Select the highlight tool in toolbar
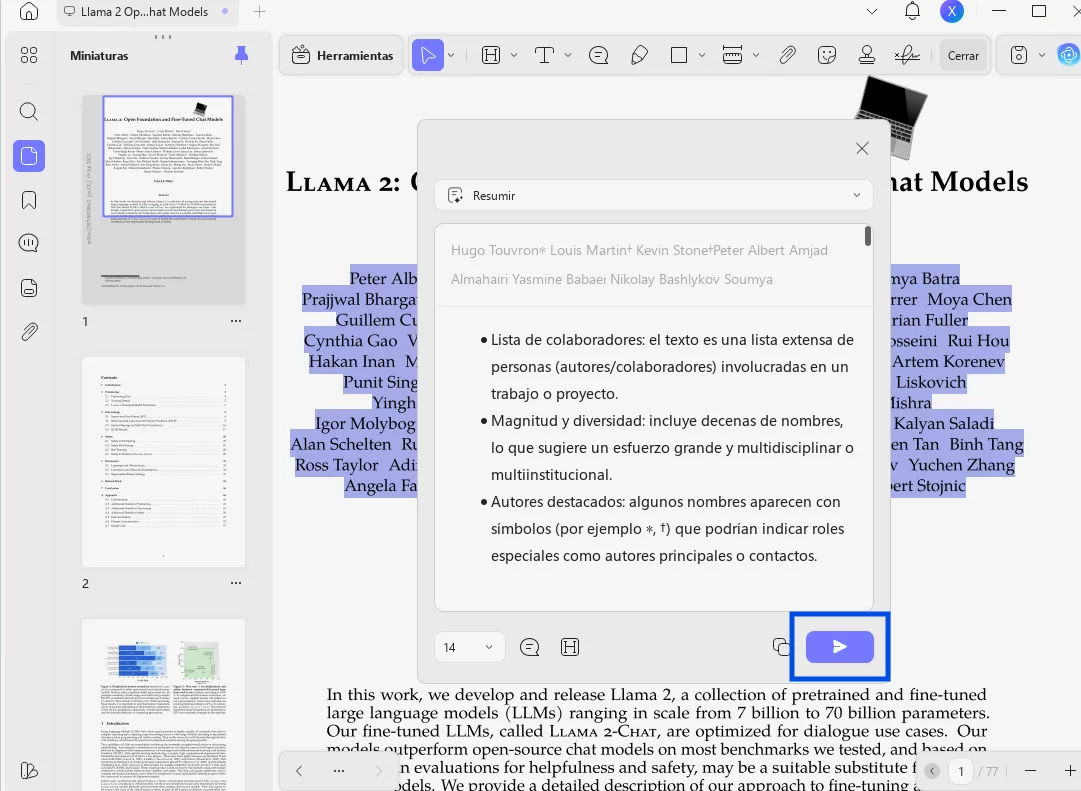The width and height of the screenshot is (1081, 791). [x=491, y=55]
